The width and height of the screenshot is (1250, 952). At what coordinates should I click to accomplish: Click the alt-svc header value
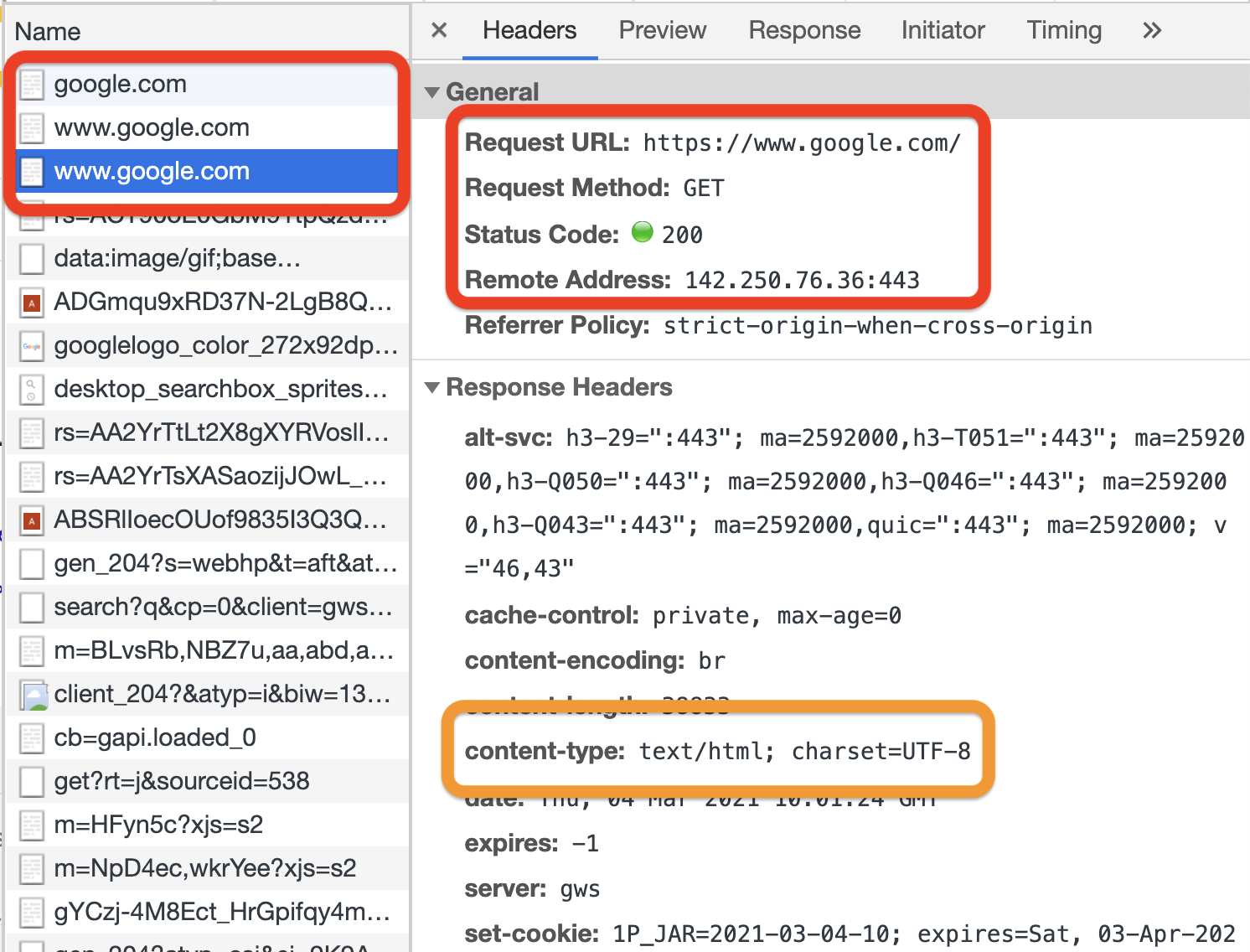(x=855, y=503)
